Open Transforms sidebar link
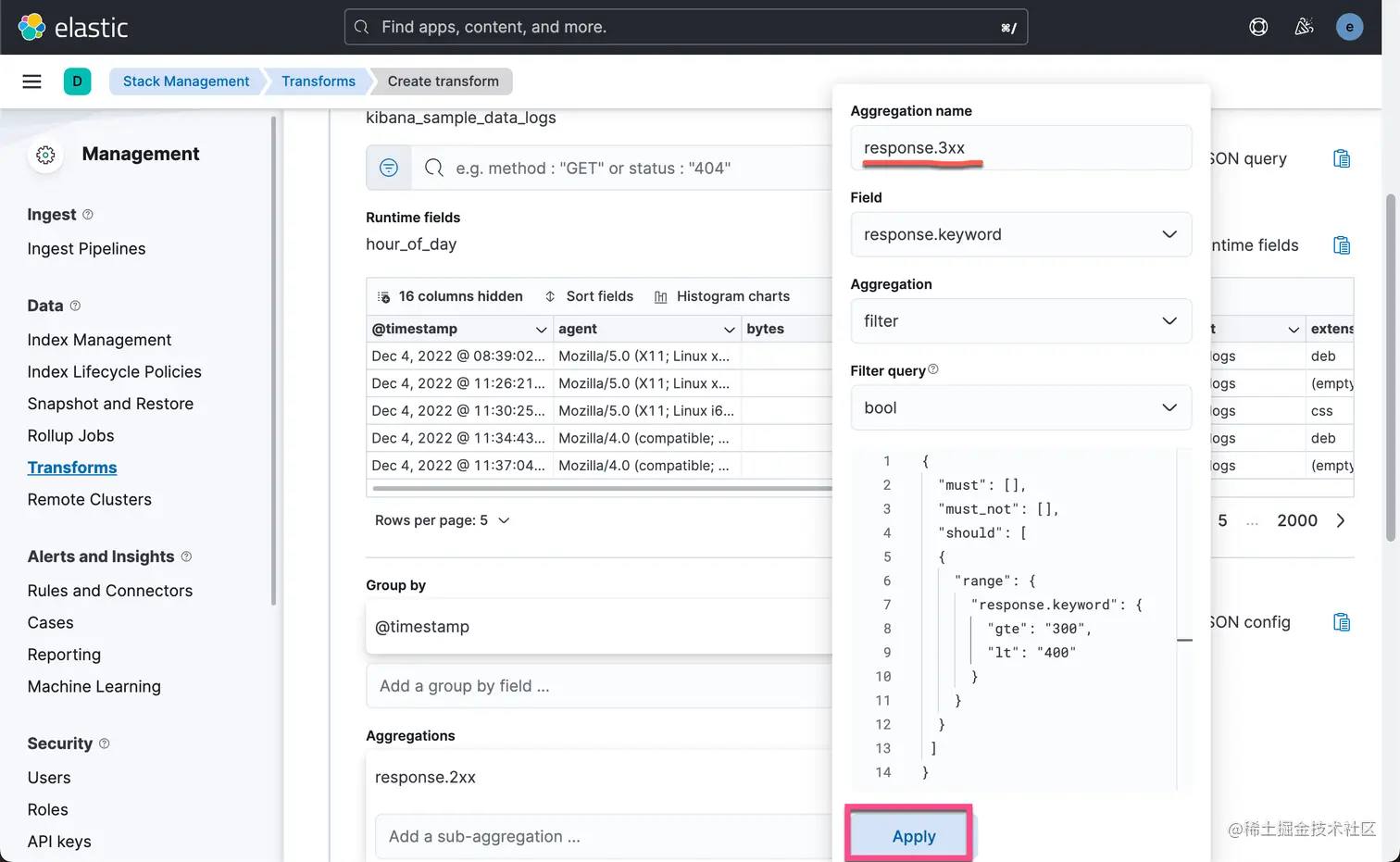Viewport: 1400px width, 862px height. [x=72, y=468]
